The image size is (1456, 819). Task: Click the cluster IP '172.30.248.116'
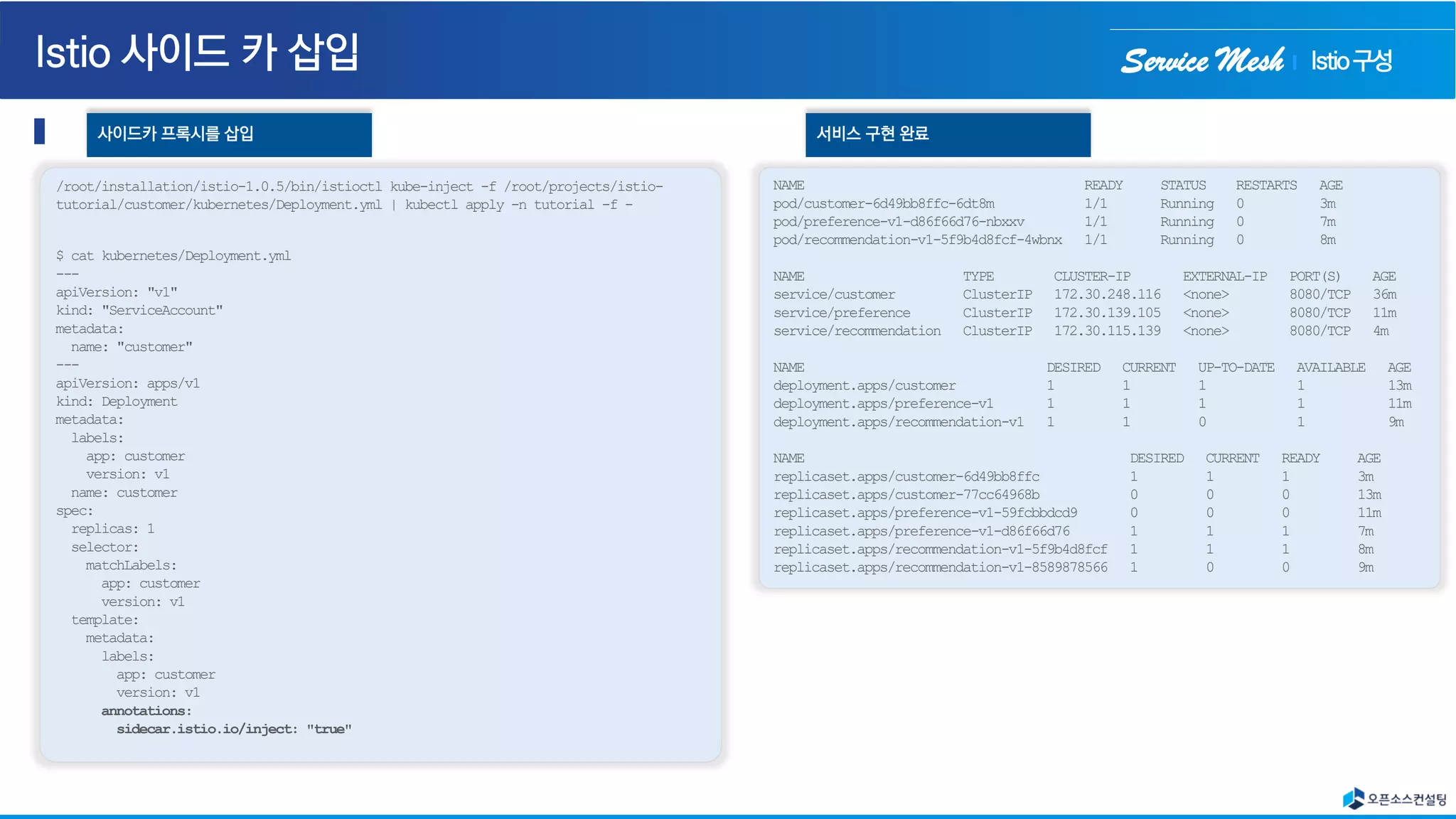click(x=1107, y=294)
